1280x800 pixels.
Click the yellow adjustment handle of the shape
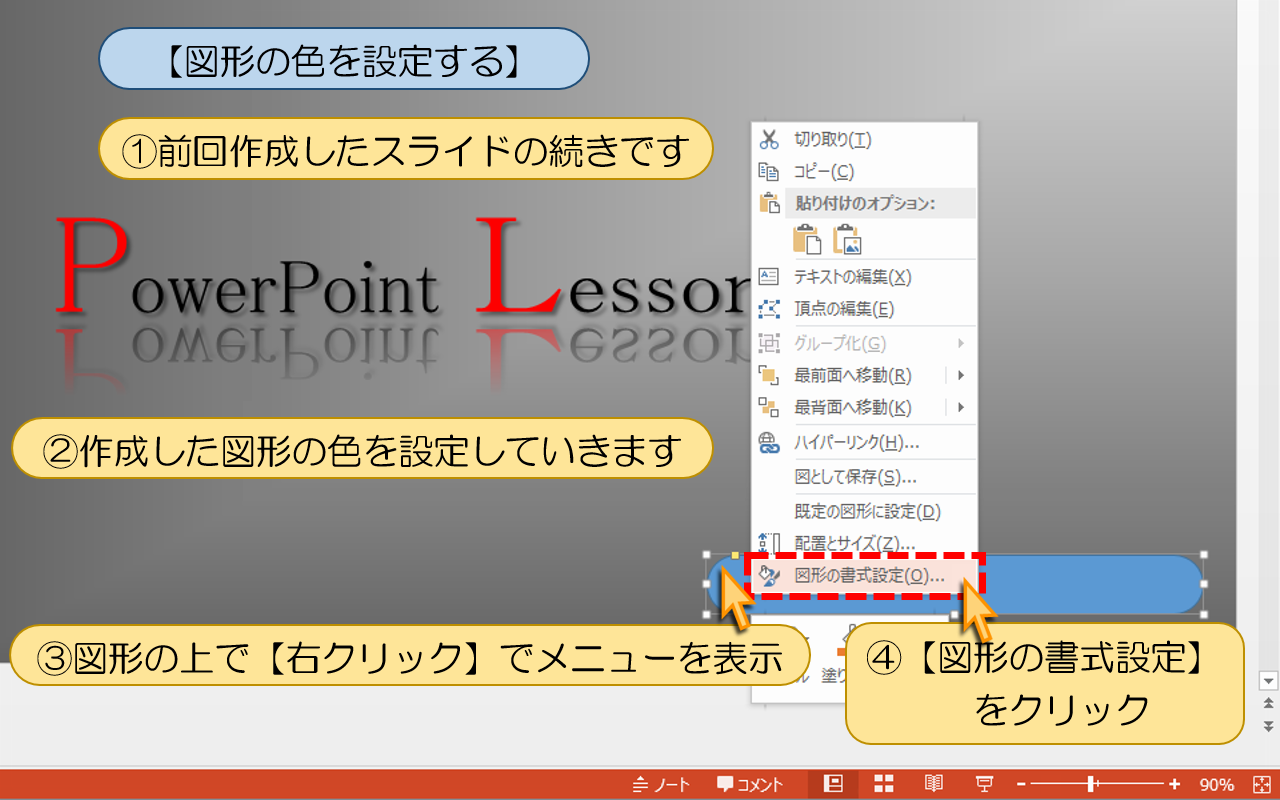(x=736, y=554)
